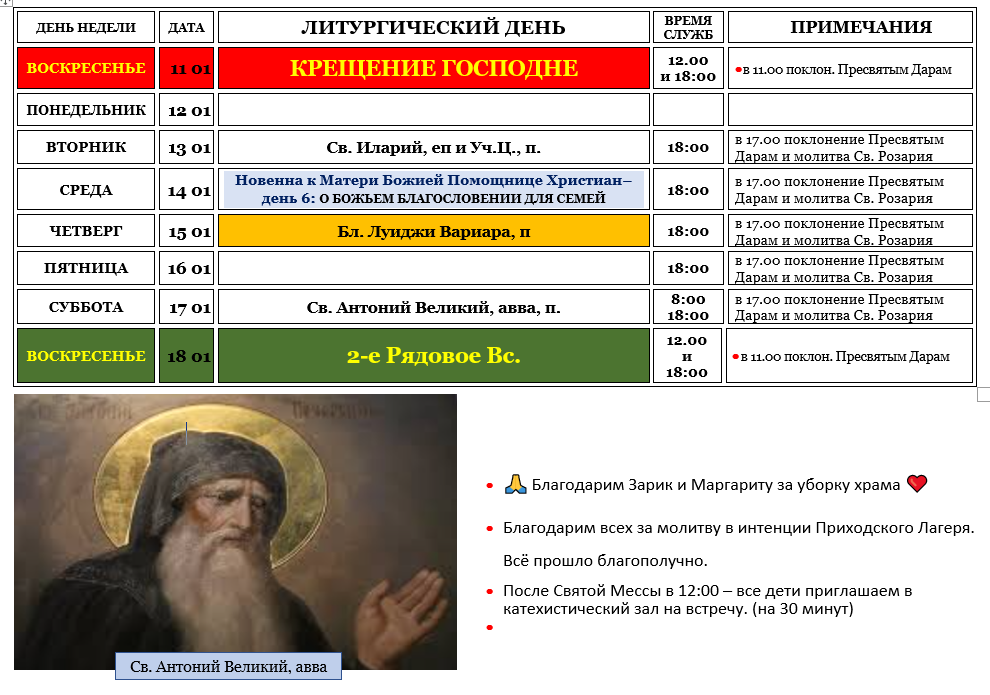Click the praying hands emoji
The image size is (990, 695).
[x=515, y=485]
